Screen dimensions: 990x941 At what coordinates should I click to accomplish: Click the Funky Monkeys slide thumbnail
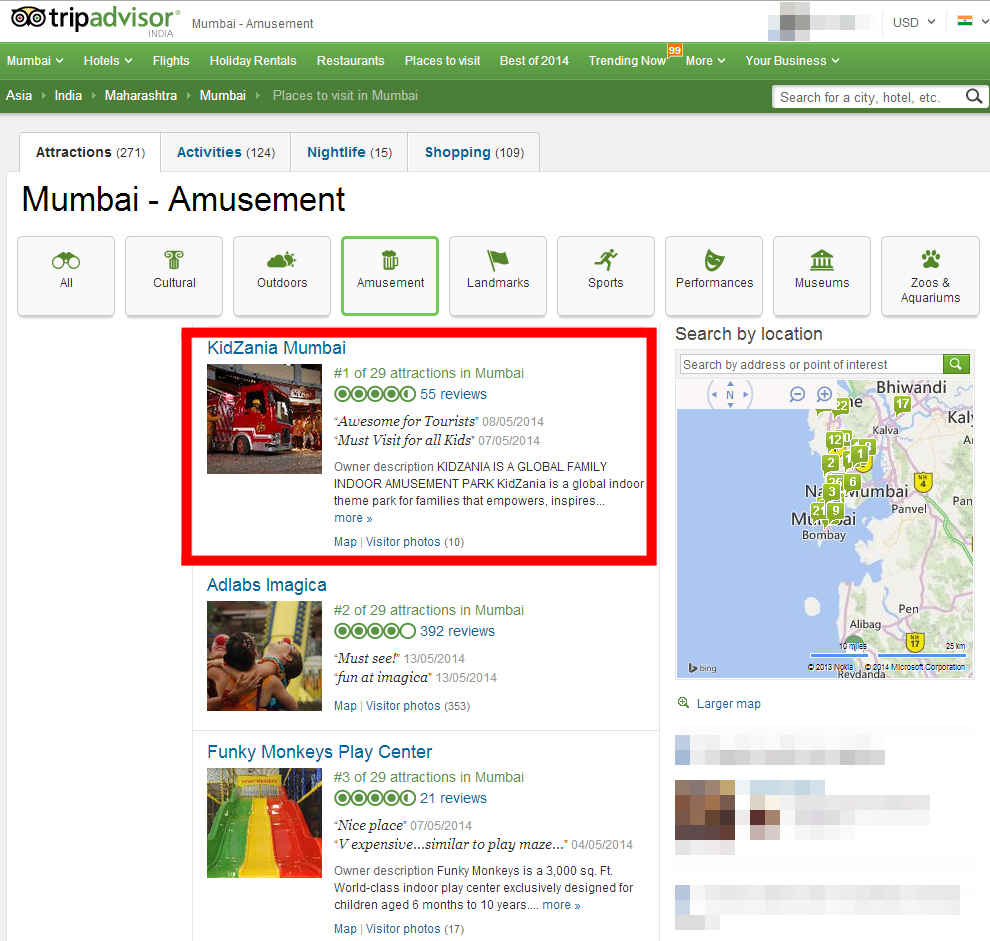264,823
